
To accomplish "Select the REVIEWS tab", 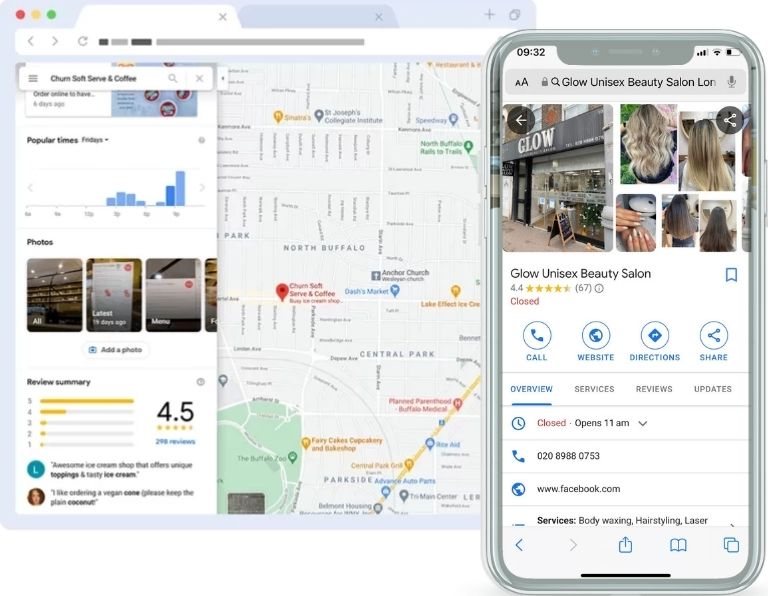I will click(654, 389).
